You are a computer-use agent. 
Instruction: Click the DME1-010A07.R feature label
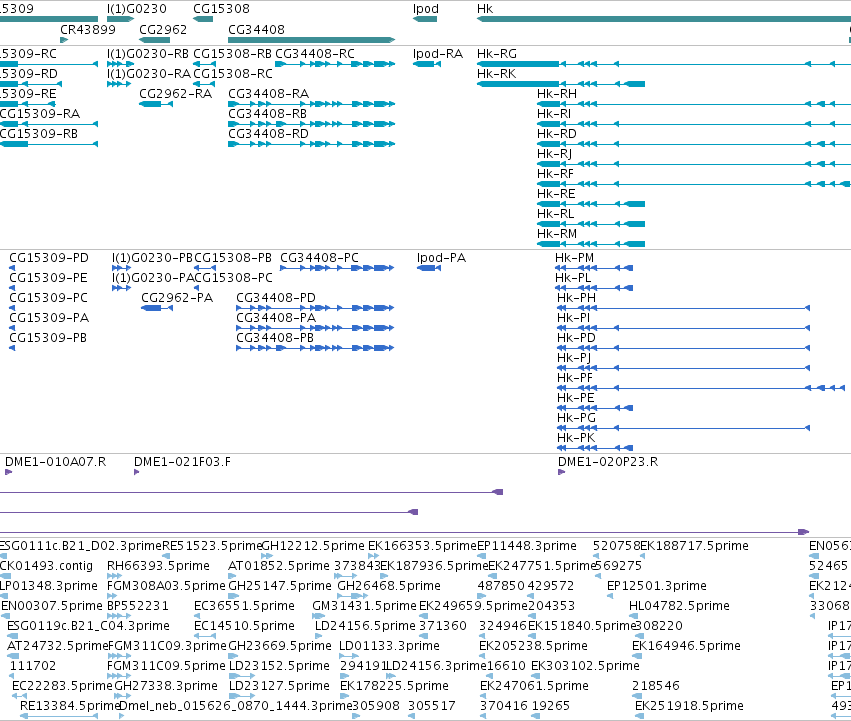tap(55, 462)
